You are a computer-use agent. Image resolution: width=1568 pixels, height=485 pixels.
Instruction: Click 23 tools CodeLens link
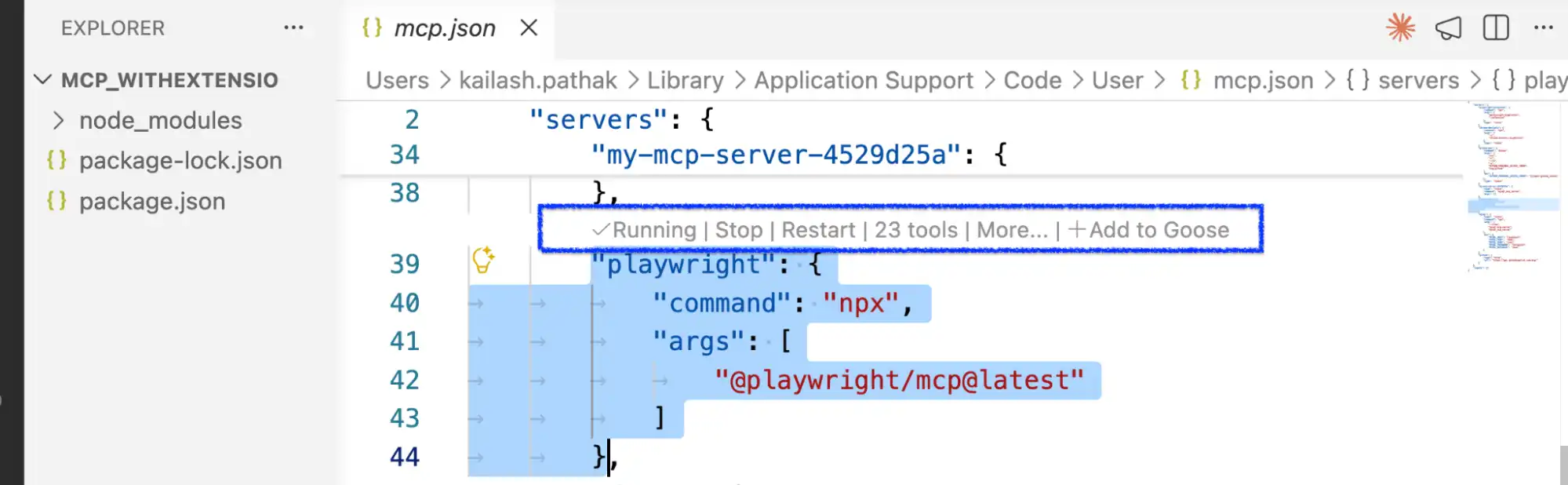[916, 230]
